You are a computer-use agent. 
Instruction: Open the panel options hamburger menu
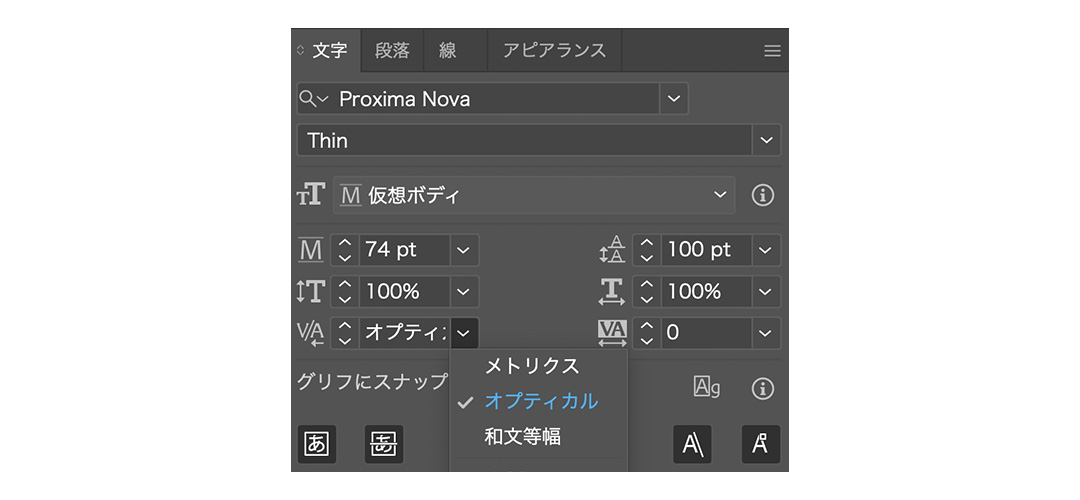pyautogui.click(x=772, y=51)
